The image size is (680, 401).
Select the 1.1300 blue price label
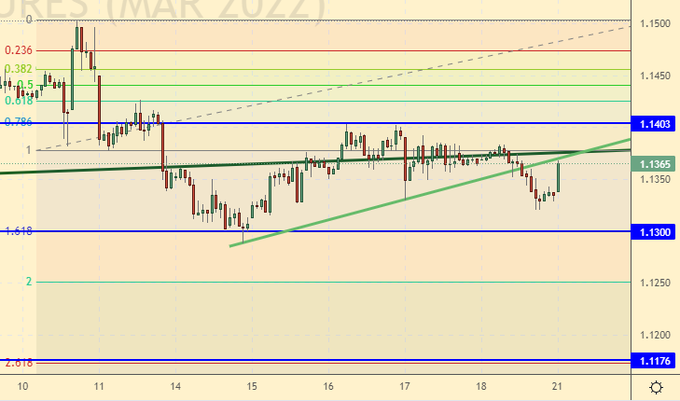pos(655,231)
